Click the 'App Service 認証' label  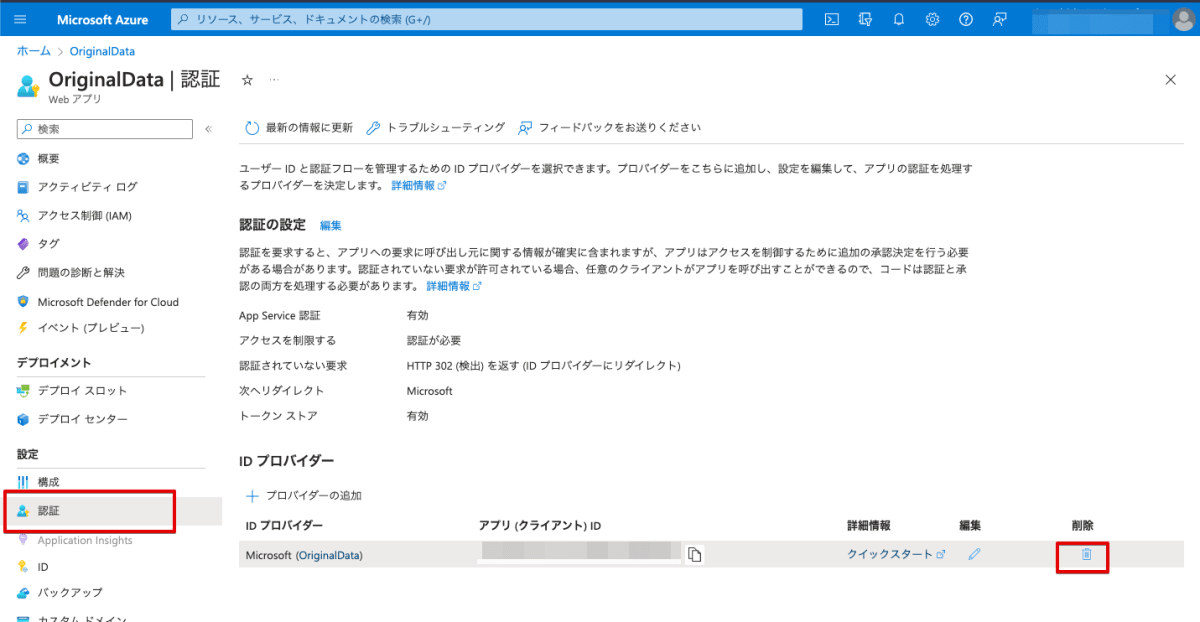[x=280, y=315]
